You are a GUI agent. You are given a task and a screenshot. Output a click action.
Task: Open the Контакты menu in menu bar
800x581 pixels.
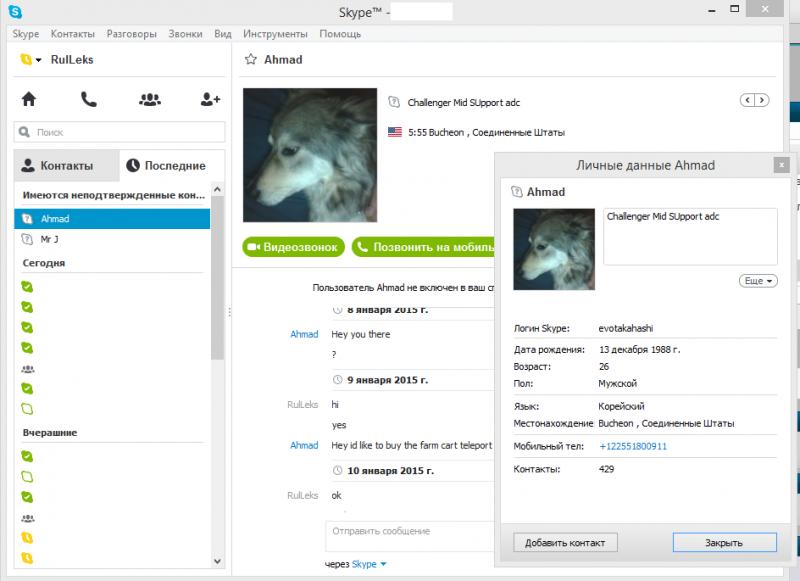pos(72,34)
